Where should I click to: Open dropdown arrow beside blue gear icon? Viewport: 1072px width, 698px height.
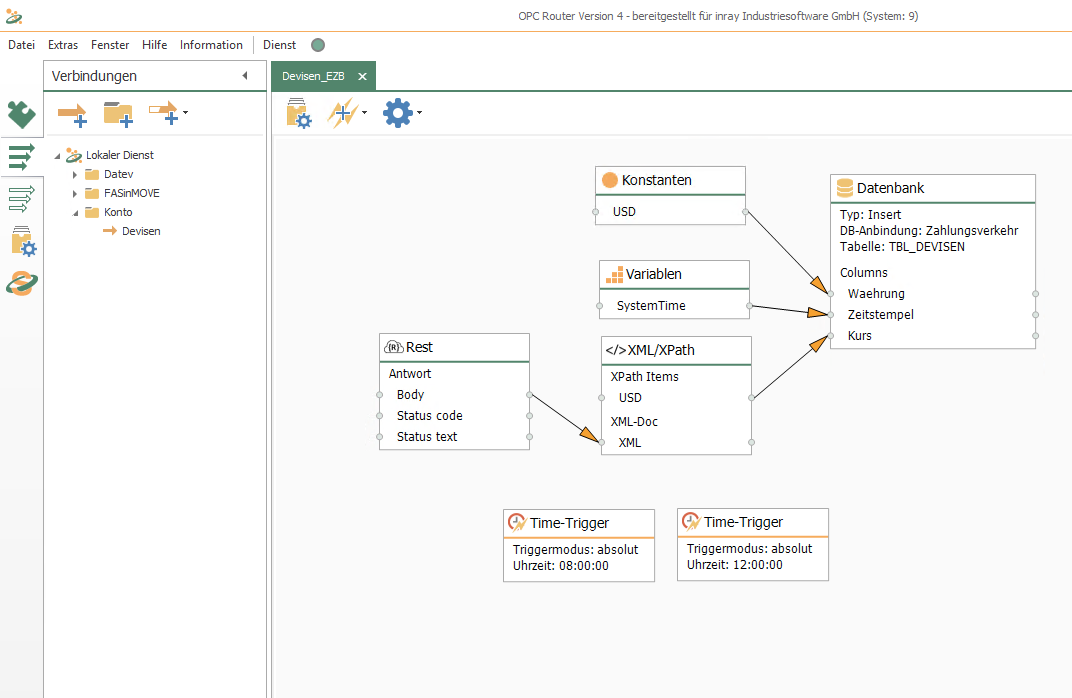click(419, 113)
